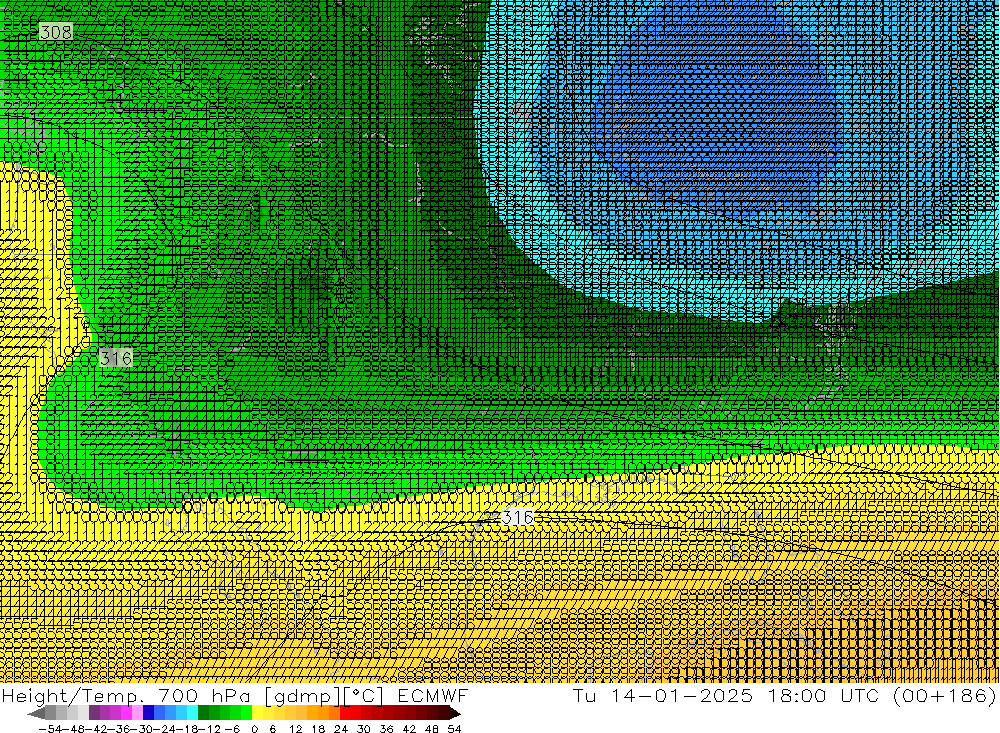This screenshot has height=733, width=1000.
Task: Click the [gdmp] unit label
Action: click(302, 696)
